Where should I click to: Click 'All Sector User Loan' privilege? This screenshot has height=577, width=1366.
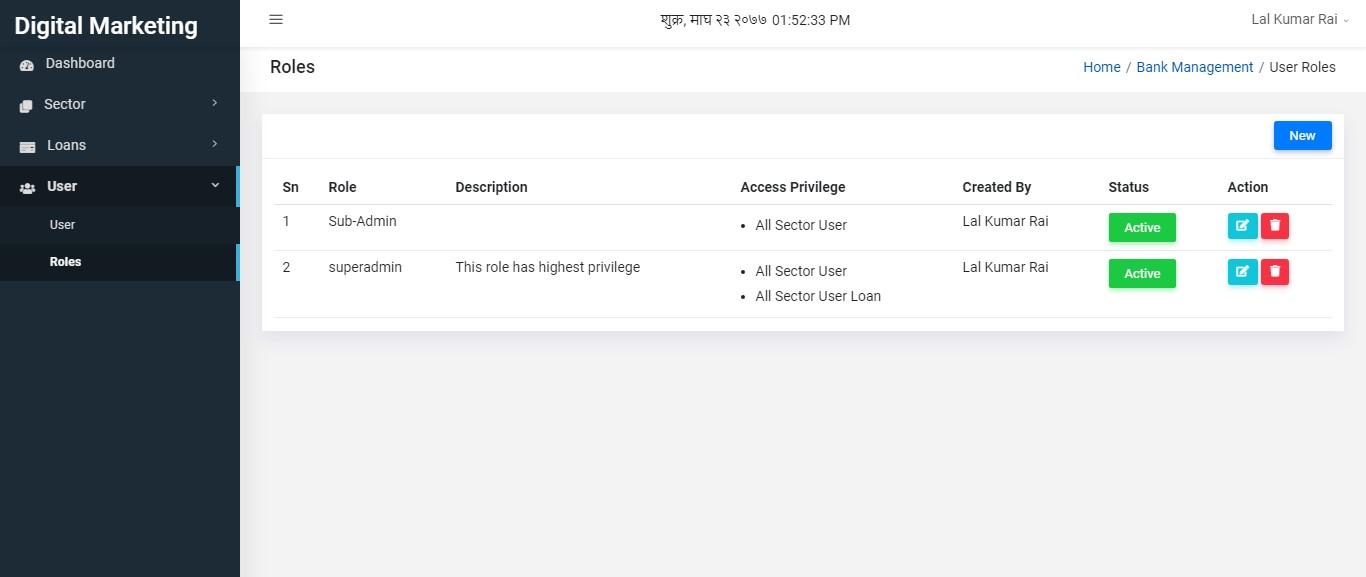[x=818, y=296]
